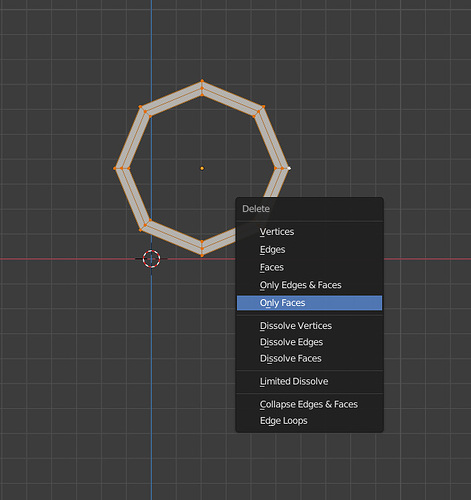Screen dimensions: 471x500
Task: Select the top vertex of the octagon
Action: pyautogui.click(x=202, y=81)
